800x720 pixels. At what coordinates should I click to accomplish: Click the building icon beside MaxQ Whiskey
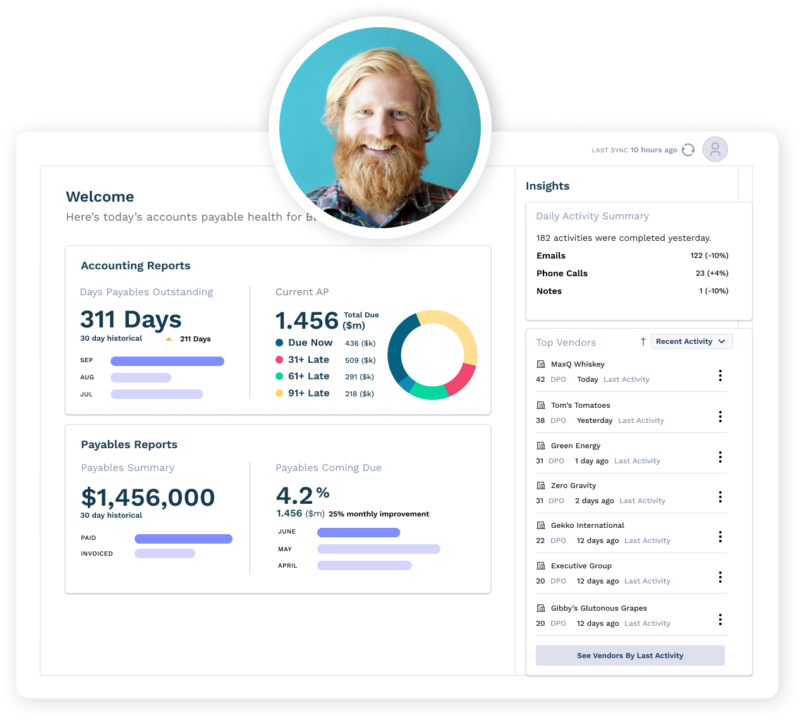coord(541,365)
